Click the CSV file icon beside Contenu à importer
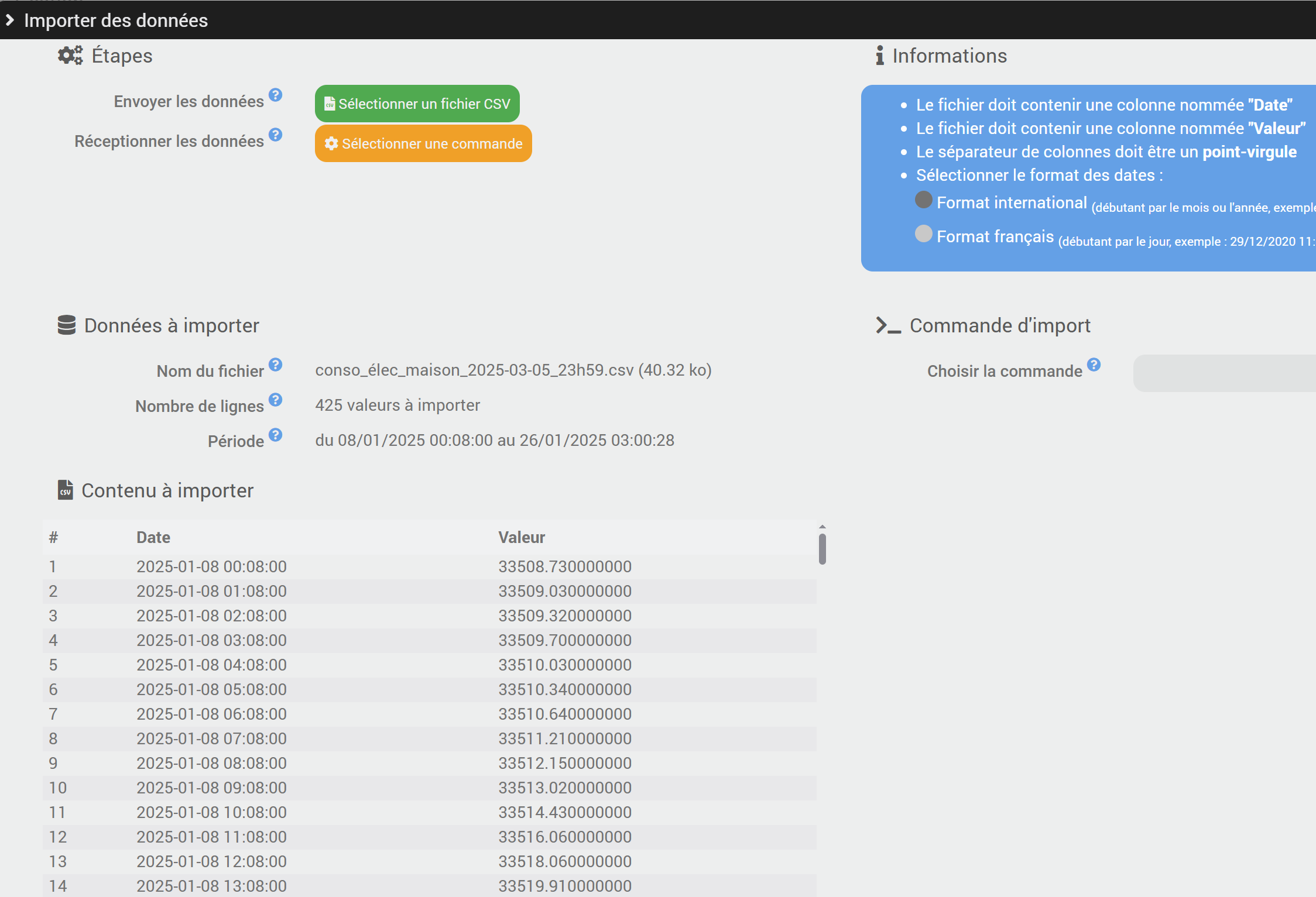The width and height of the screenshot is (1316, 897). point(66,490)
